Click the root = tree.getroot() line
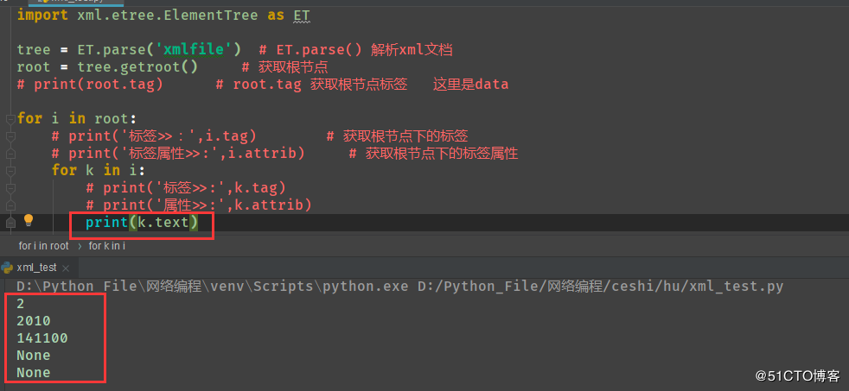 107,67
